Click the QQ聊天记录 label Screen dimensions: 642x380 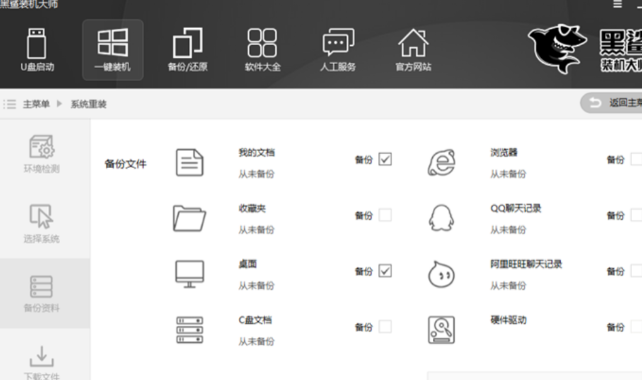pos(516,208)
